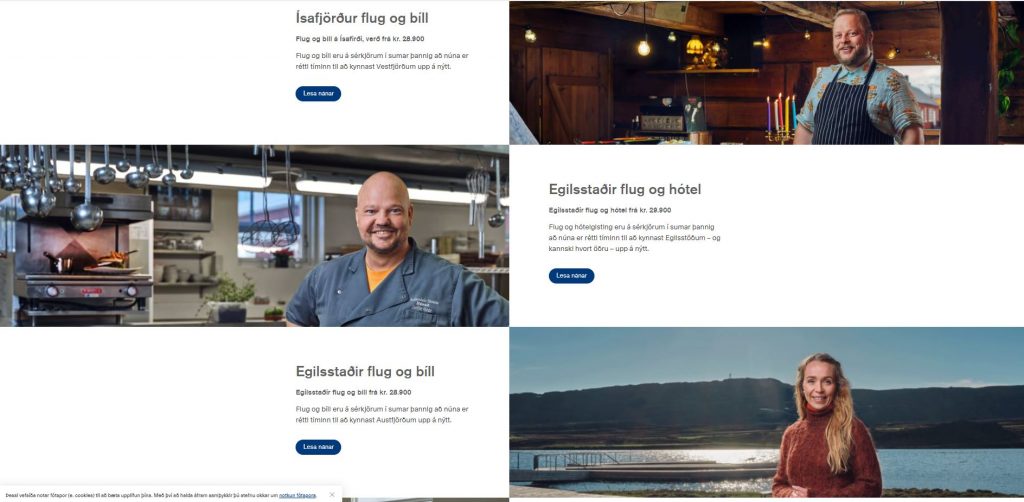Viewport: 1024px width, 502px height.
Task: Click the paragraph mentioning Egilsstöðum
Action: (x=635, y=238)
